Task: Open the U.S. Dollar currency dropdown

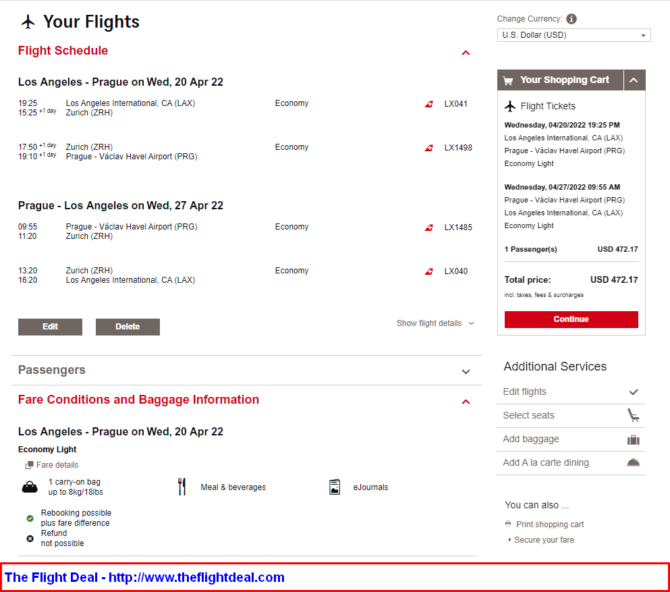Action: [x=574, y=35]
